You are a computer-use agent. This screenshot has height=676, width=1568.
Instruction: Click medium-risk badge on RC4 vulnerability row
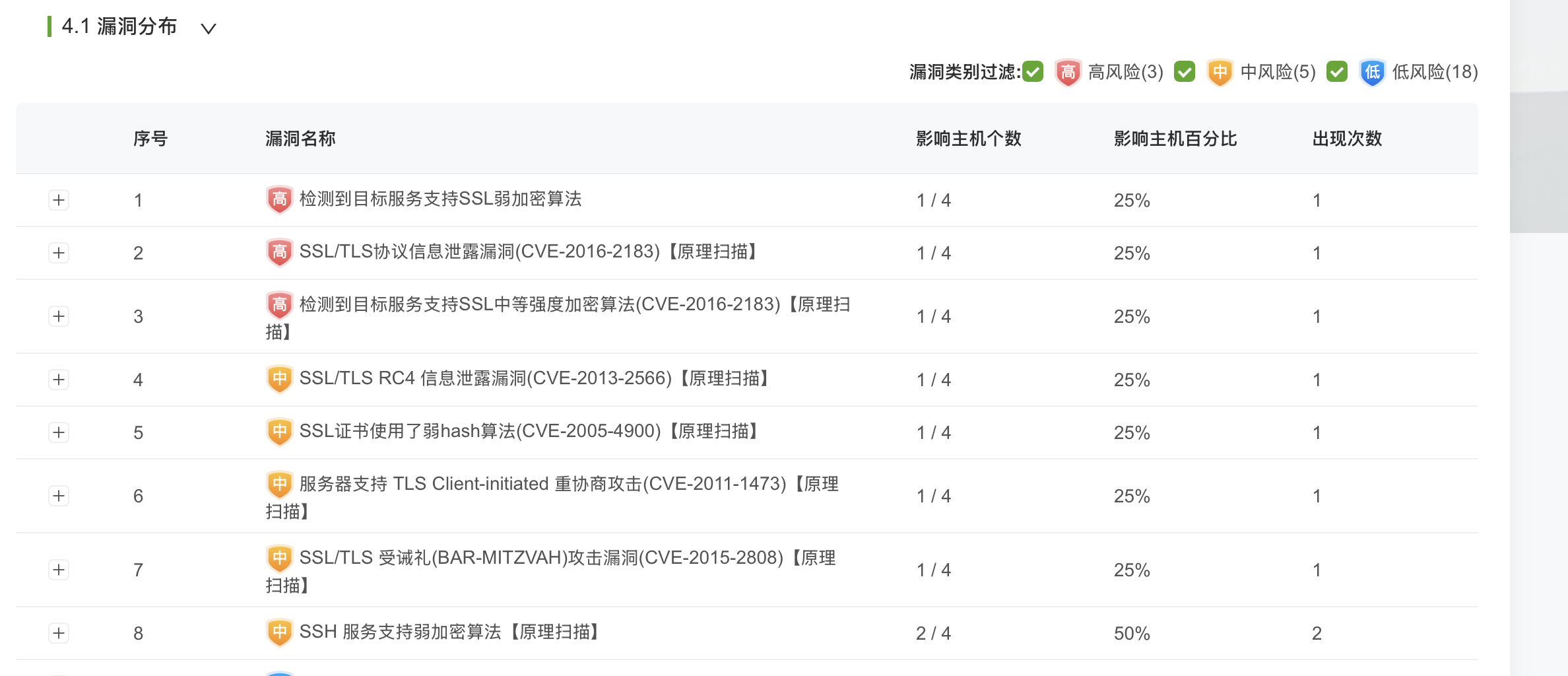point(279,378)
